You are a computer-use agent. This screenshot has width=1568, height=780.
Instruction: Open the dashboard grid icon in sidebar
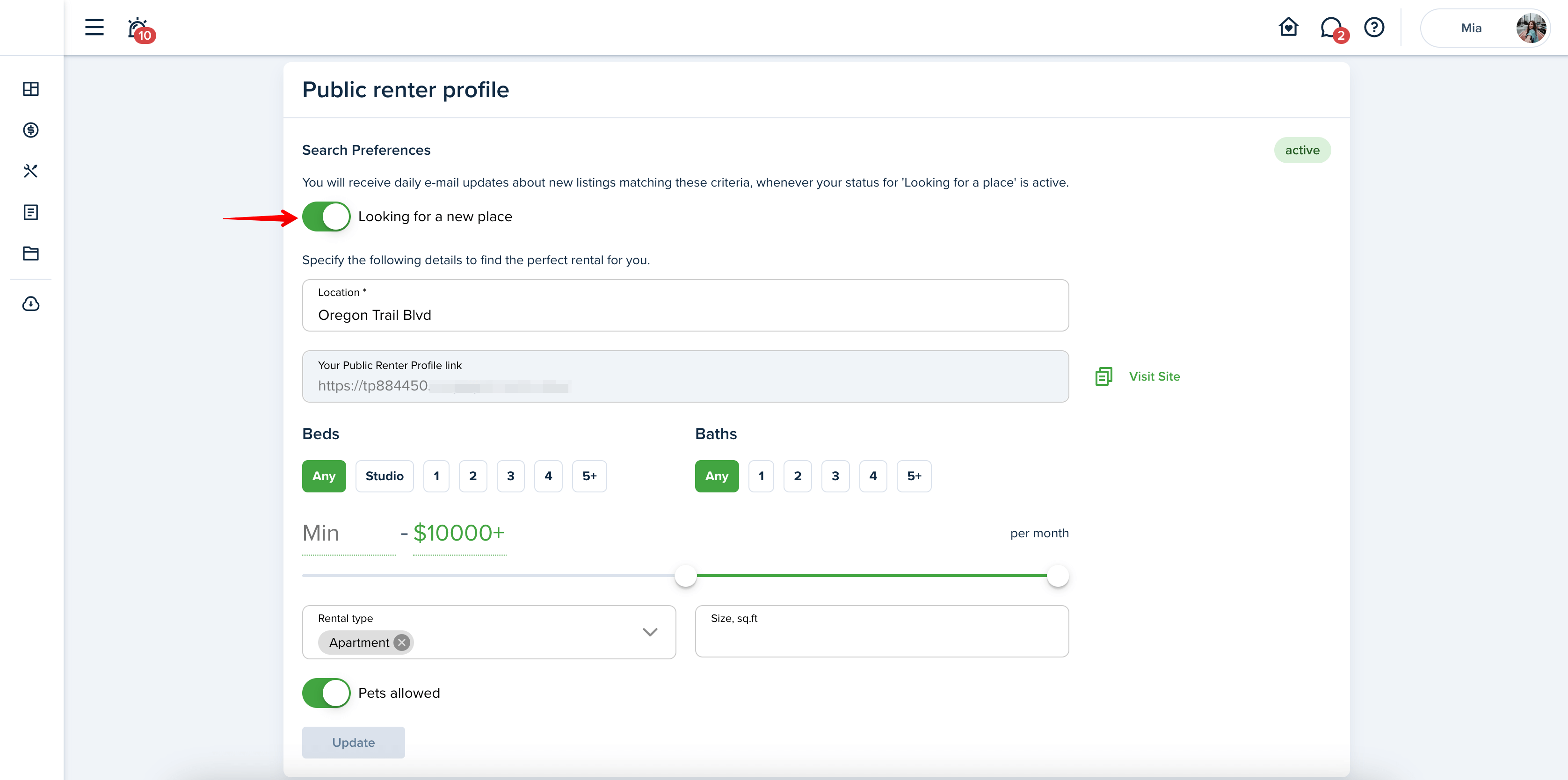point(30,89)
